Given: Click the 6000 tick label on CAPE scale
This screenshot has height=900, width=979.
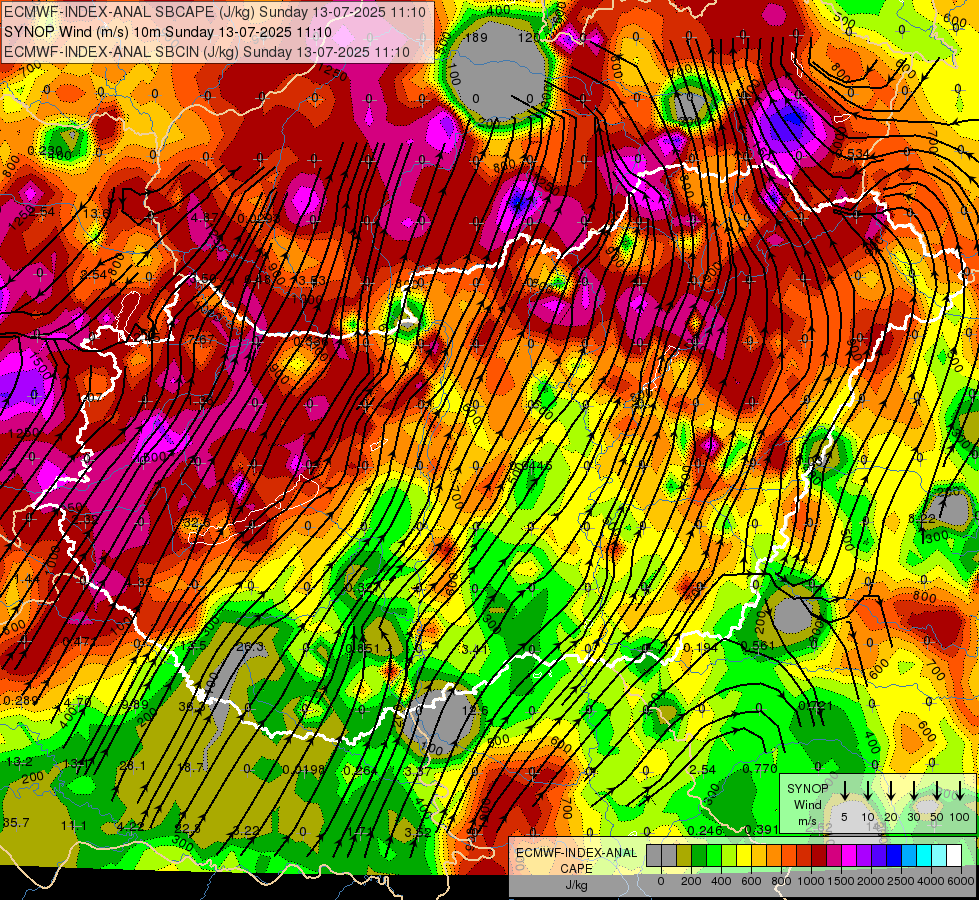Looking at the screenshot, I should [961, 881].
